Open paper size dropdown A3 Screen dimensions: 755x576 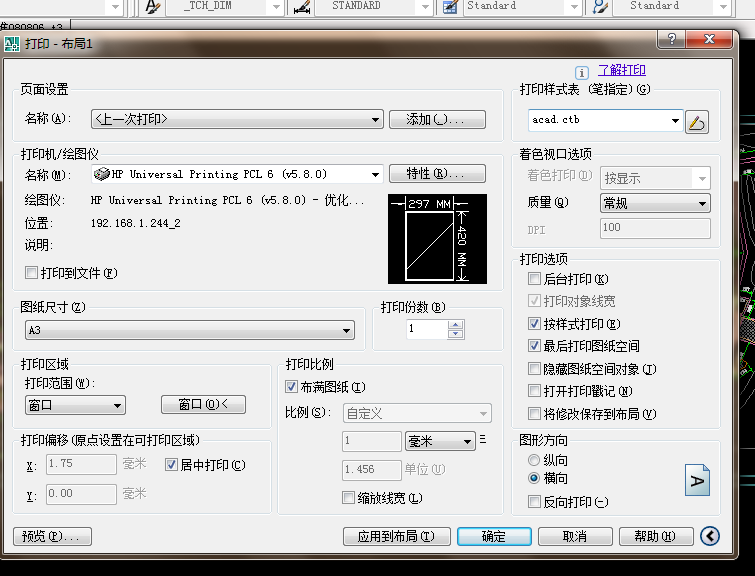click(190, 330)
